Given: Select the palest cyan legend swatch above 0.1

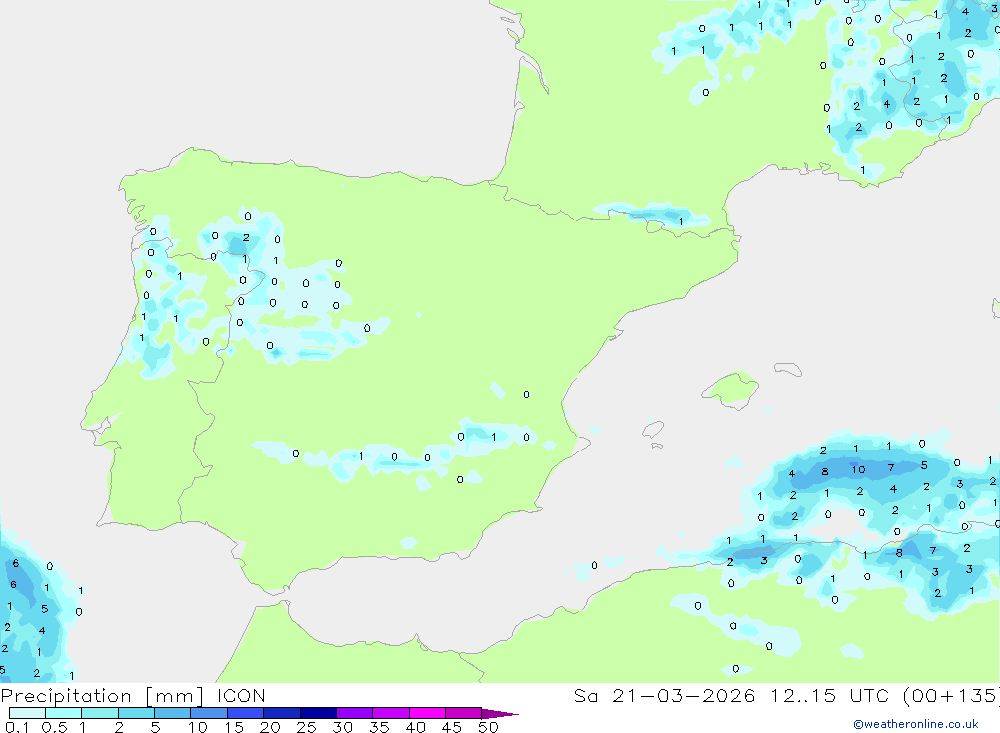Looking at the screenshot, I should (27, 713).
